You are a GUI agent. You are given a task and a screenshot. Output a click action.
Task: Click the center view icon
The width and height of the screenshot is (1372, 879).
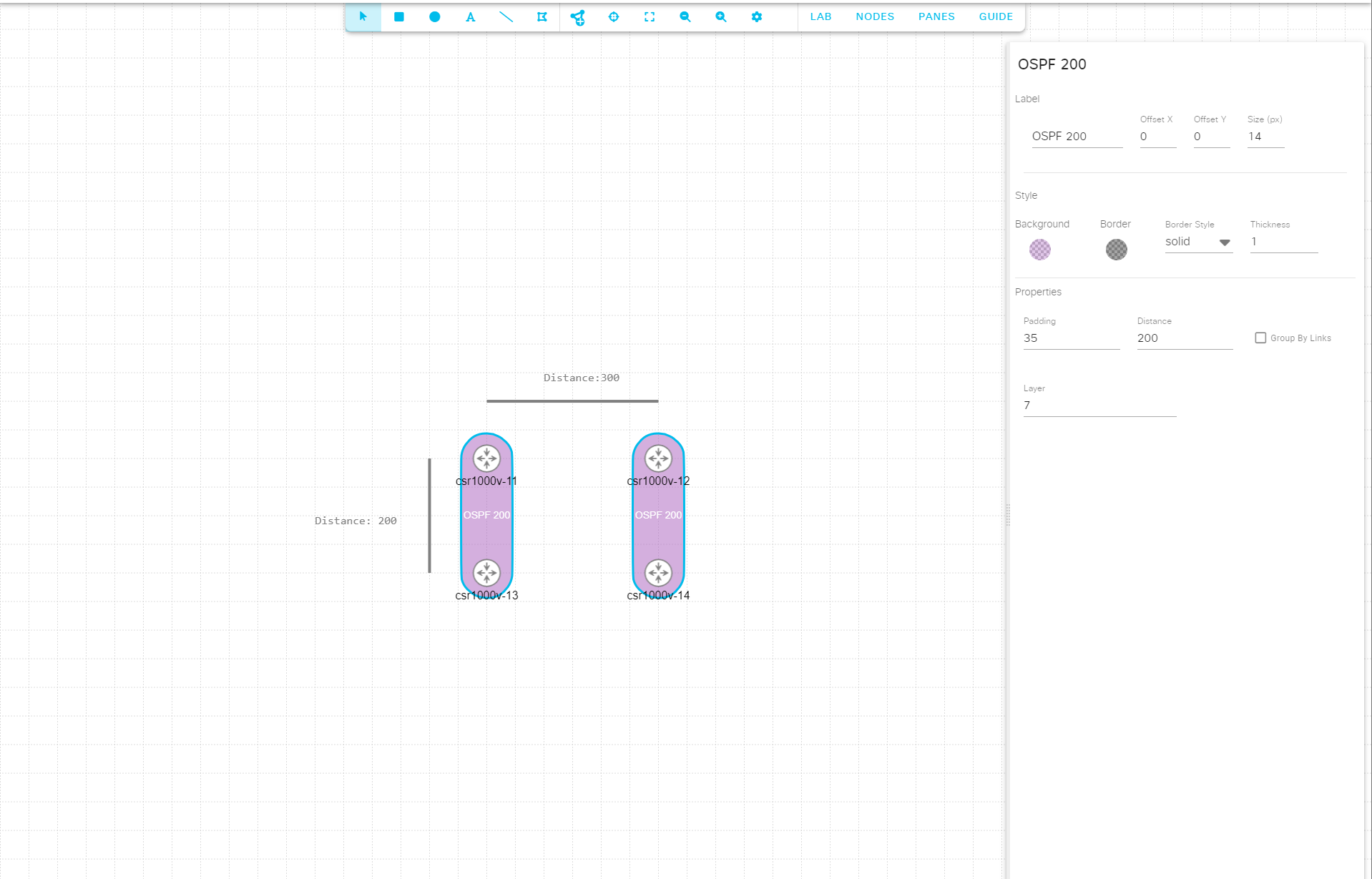pyautogui.click(x=613, y=16)
